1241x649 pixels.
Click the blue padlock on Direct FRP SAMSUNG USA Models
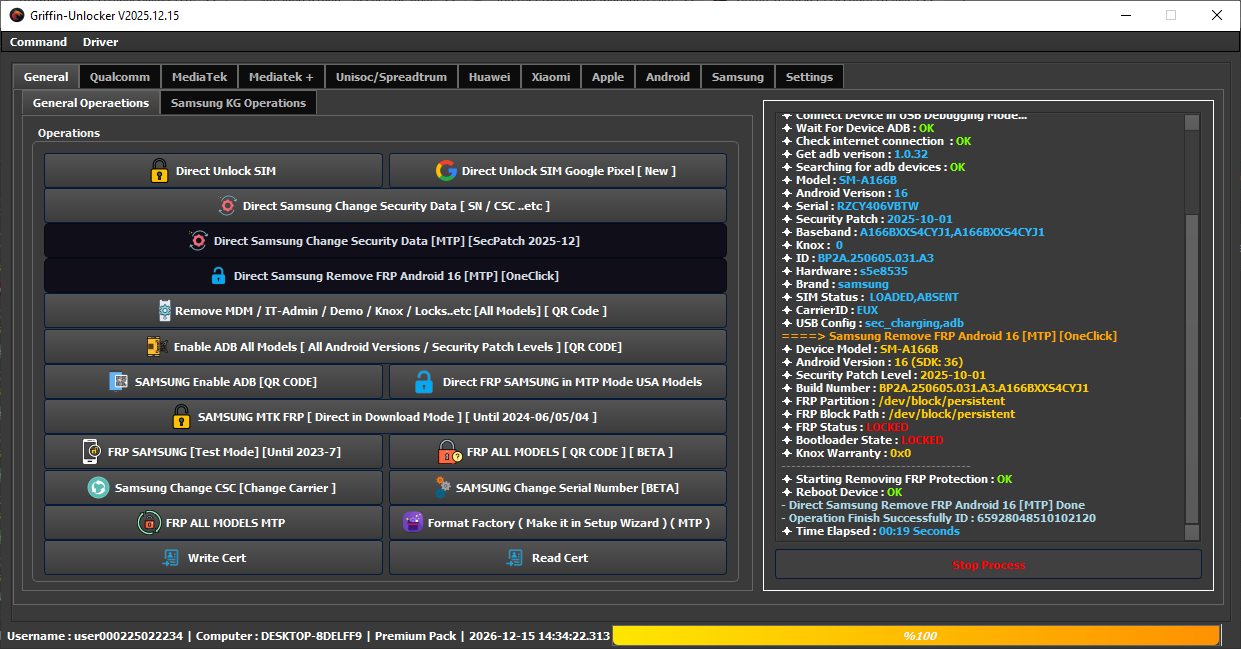pos(424,382)
